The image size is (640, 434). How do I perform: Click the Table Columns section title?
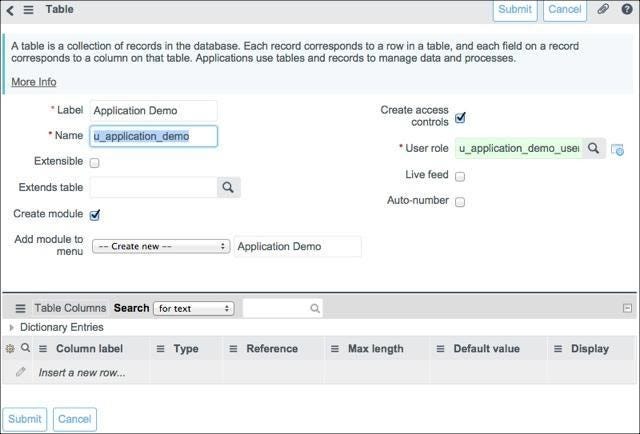[70, 308]
